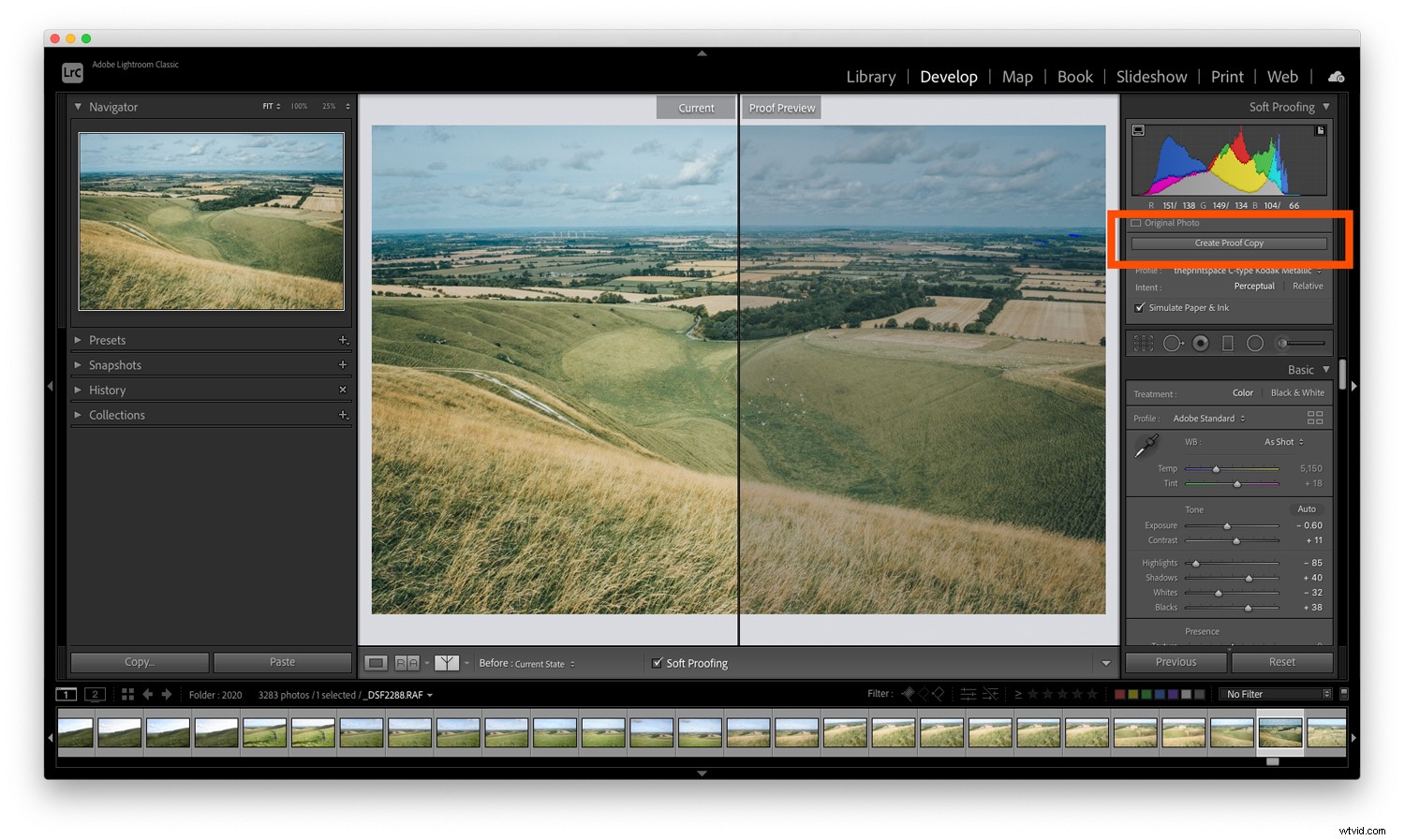Select the highlighted photo thumbnail in filmstrip

pos(1279,733)
